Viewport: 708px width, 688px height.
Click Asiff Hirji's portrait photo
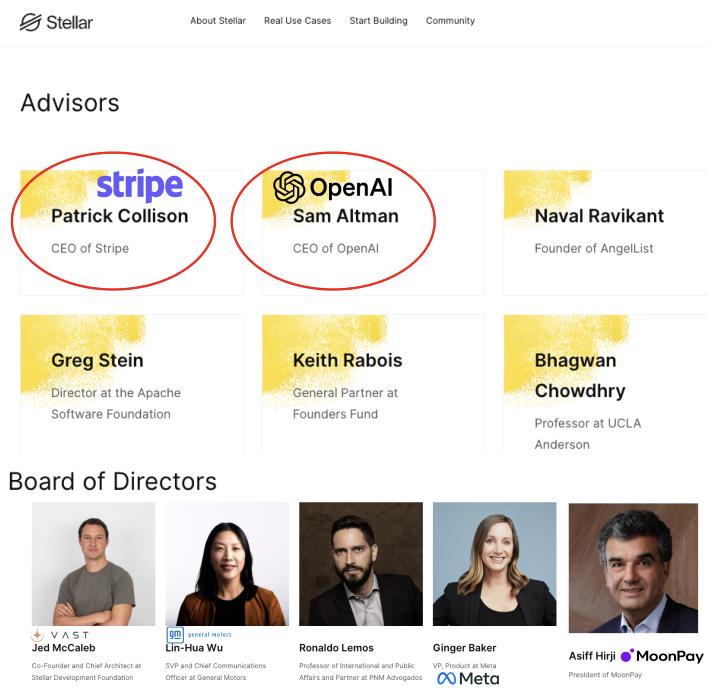[x=633, y=568]
